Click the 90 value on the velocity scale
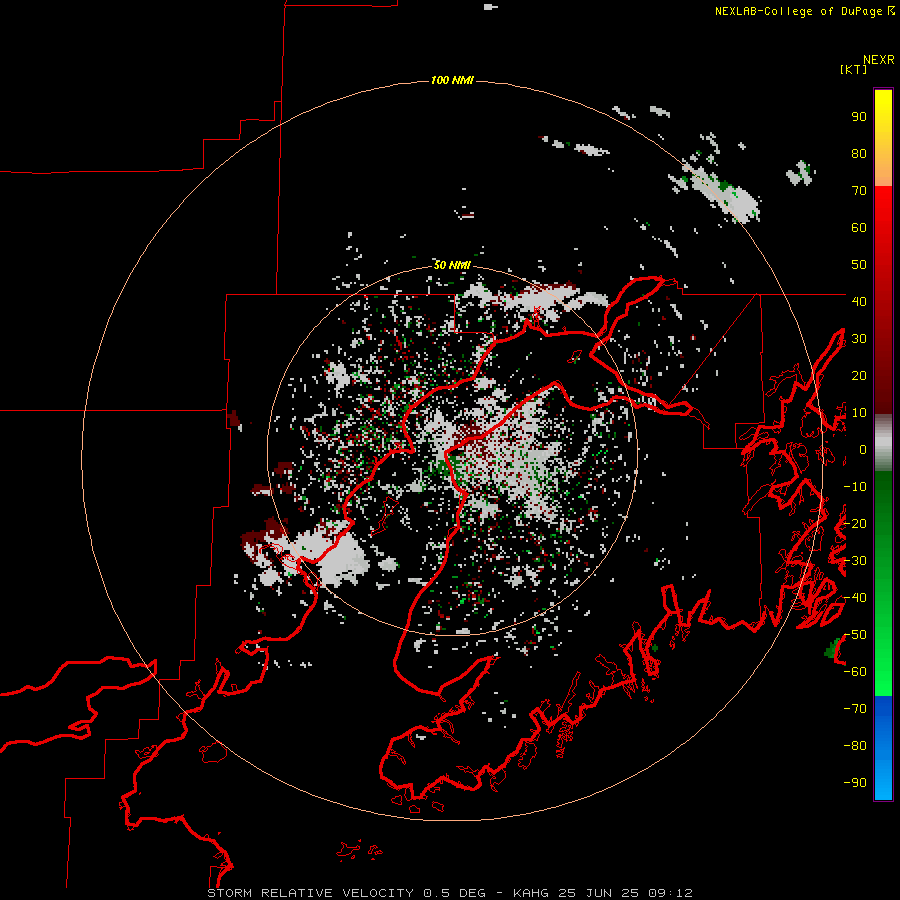The height and width of the screenshot is (900, 900). tap(859, 117)
